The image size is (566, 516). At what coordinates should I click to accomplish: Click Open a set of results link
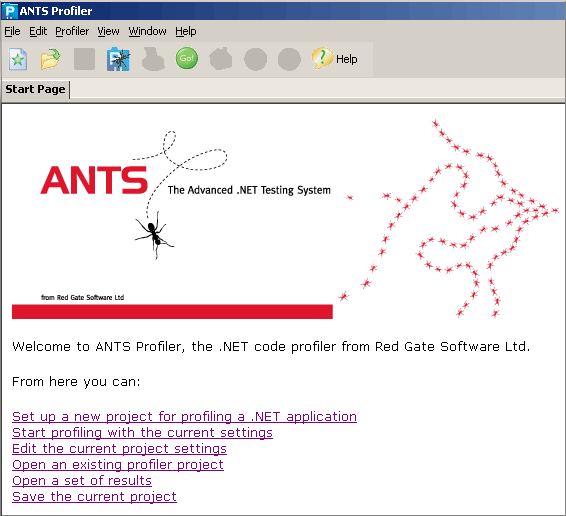[x=82, y=481]
